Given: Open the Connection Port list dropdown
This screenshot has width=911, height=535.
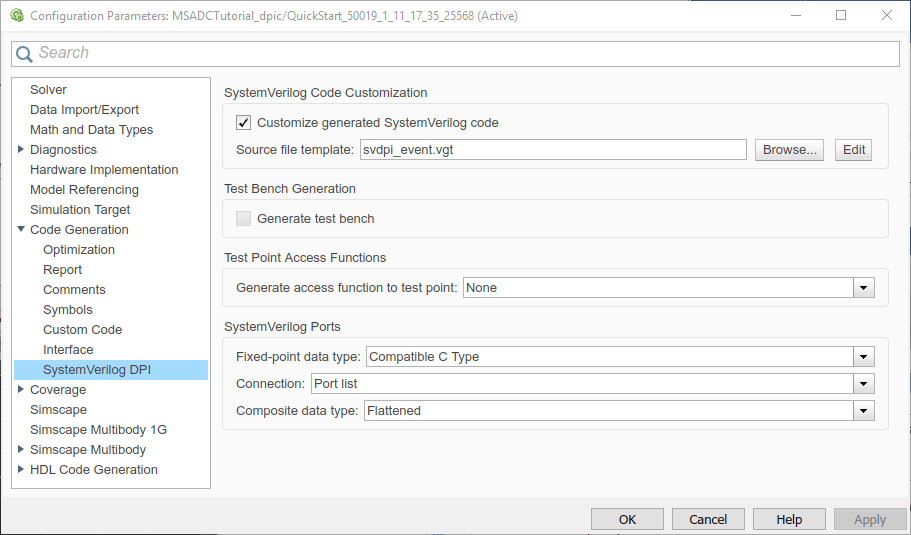Looking at the screenshot, I should tap(864, 384).
